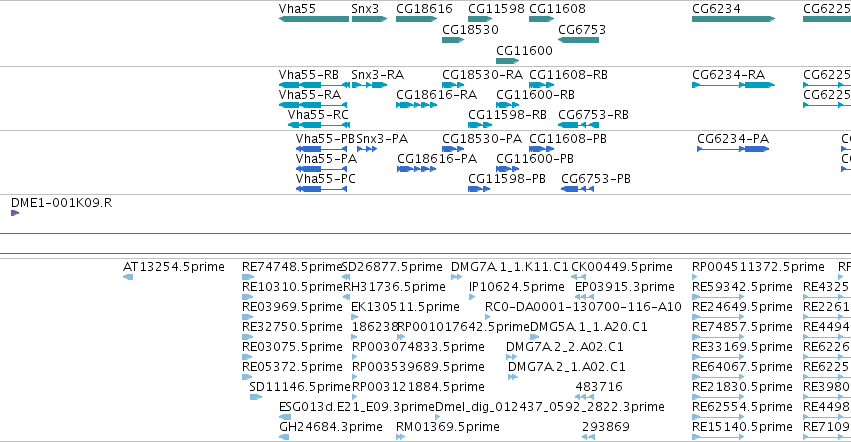Click the SD26877.5prime EST
The image size is (851, 442).
click(x=346, y=277)
